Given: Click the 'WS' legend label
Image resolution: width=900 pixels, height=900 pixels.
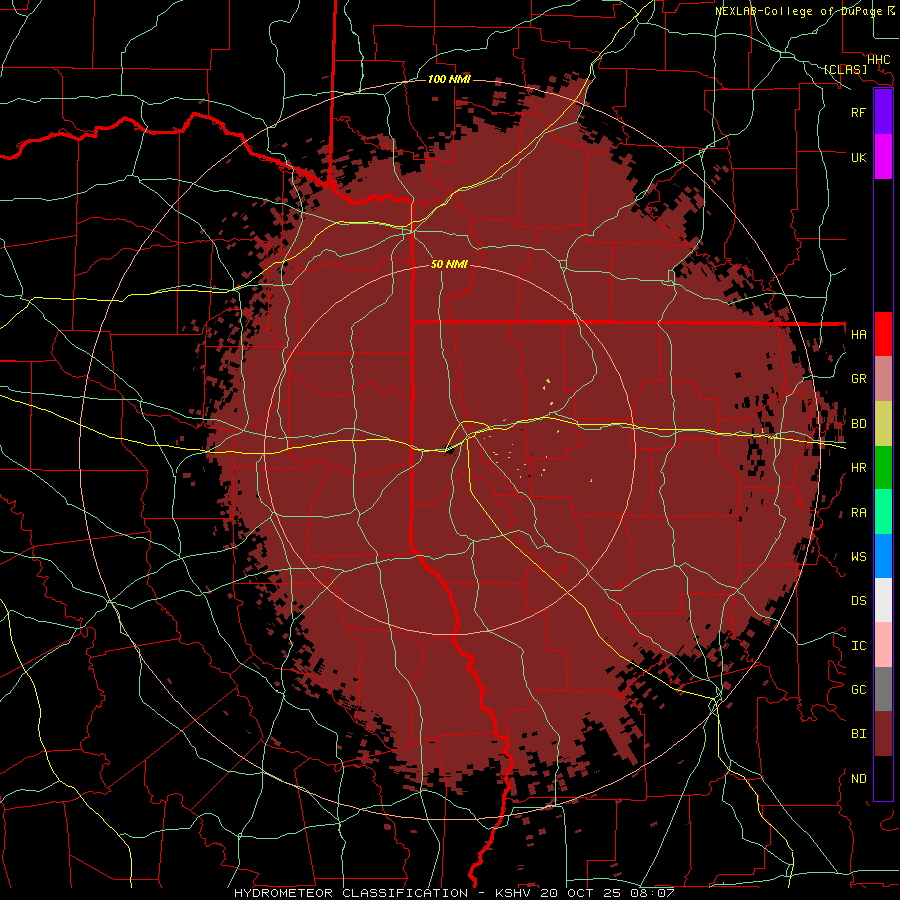Looking at the screenshot, I should (858, 556).
